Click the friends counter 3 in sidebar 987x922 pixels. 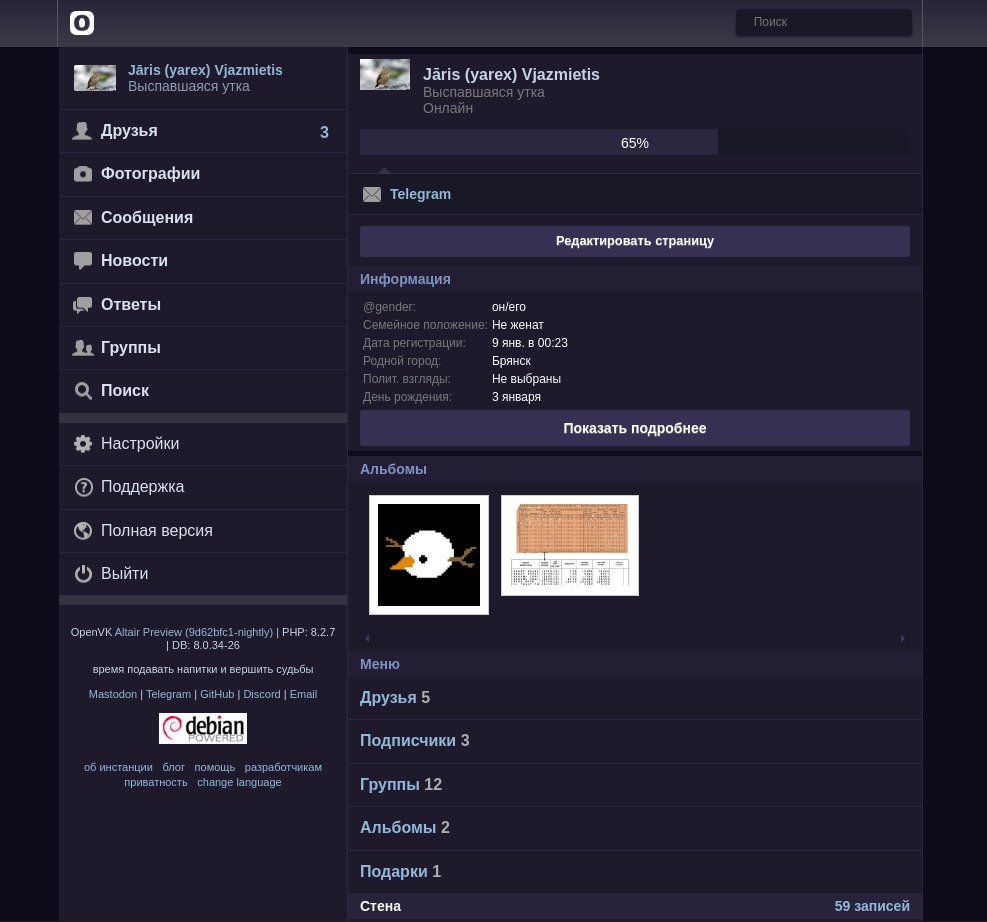pos(324,132)
